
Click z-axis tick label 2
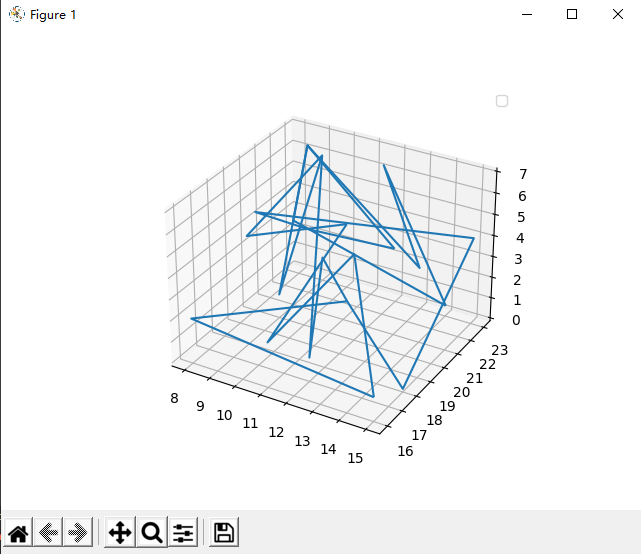(517, 280)
